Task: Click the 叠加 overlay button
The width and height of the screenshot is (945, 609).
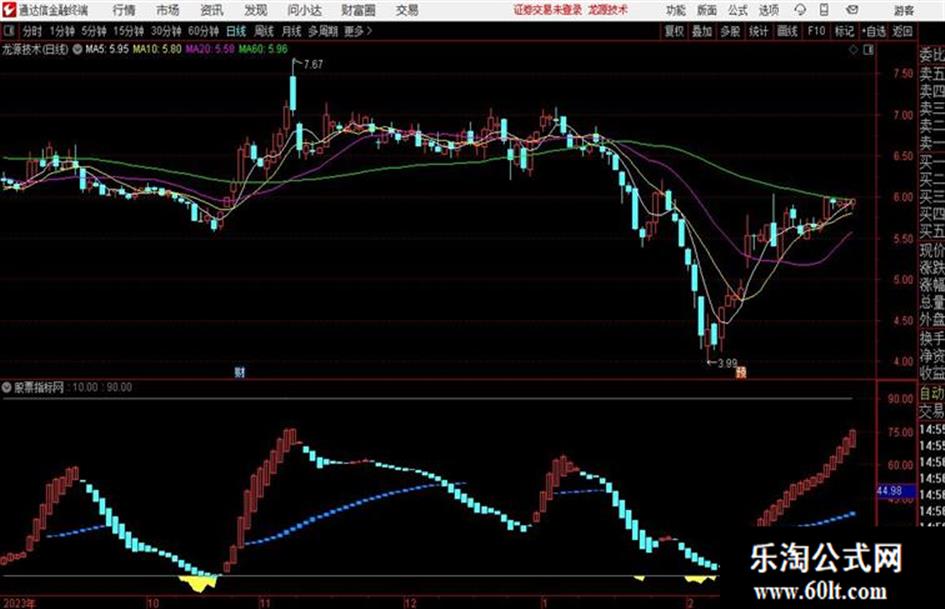Action: [x=702, y=31]
